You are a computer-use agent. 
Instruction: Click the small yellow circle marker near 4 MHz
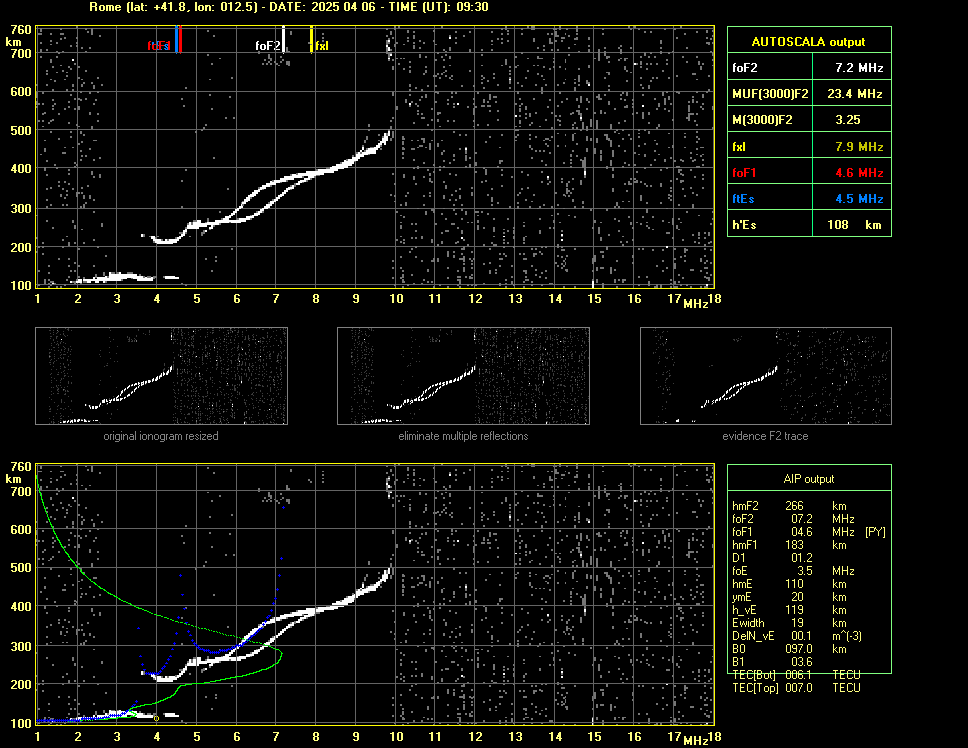click(x=156, y=718)
